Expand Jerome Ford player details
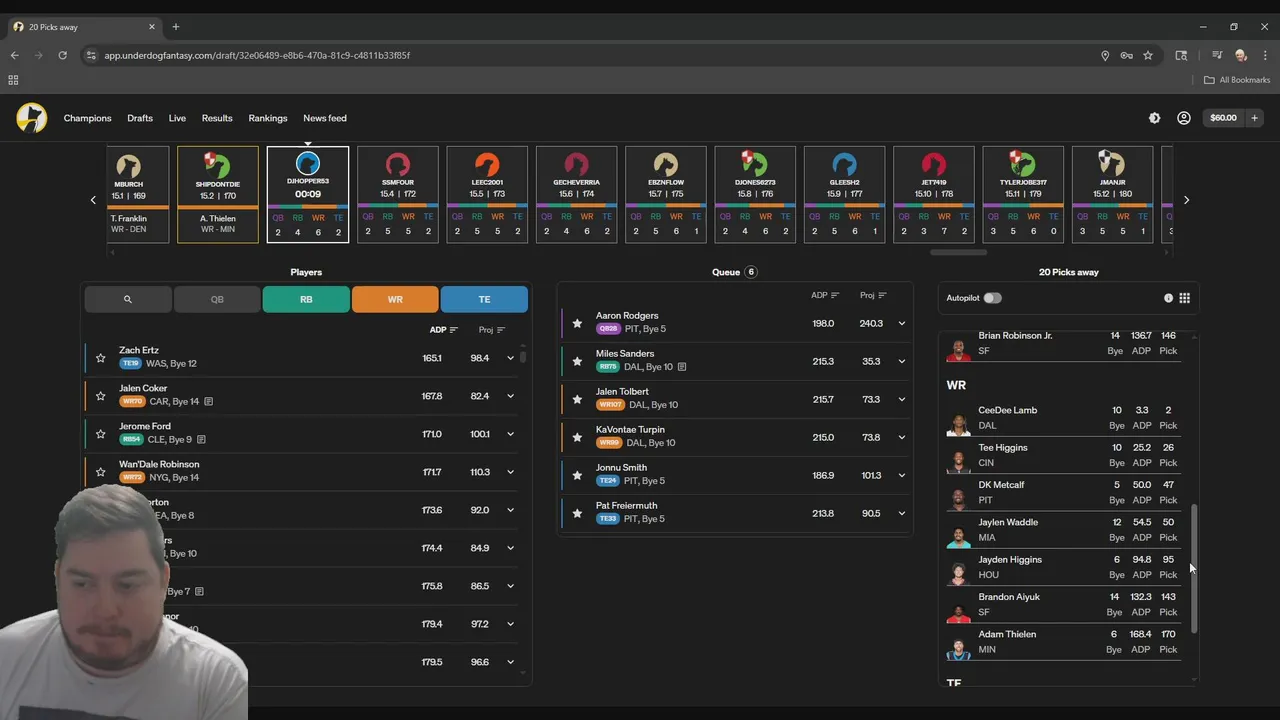This screenshot has height=720, width=1280. 510,434
